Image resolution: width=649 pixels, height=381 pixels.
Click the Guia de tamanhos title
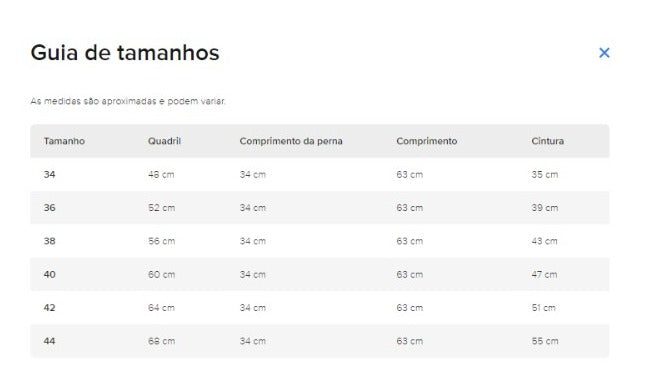pyautogui.click(x=125, y=53)
